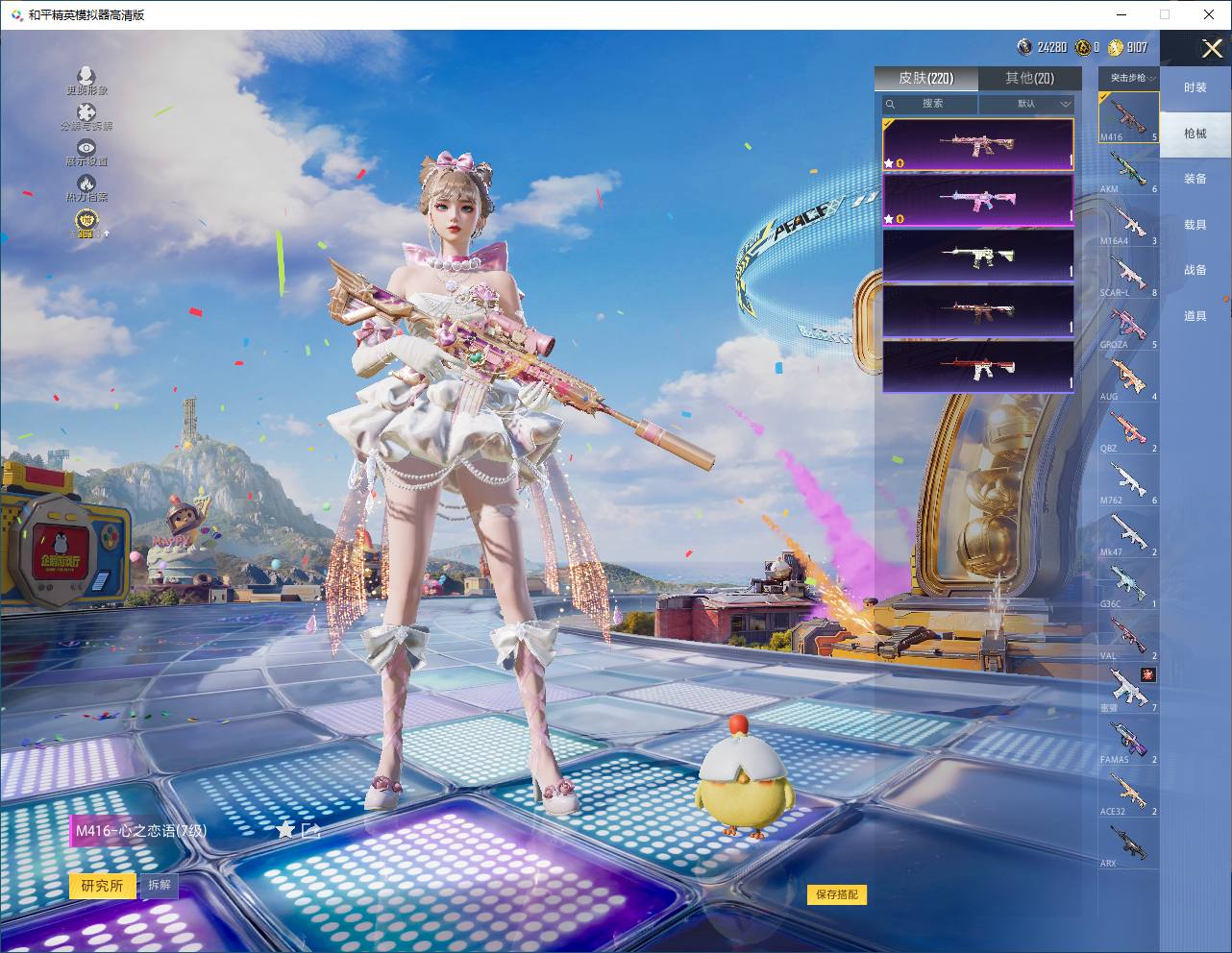Screen dimensions: 1232x953
Task: Select the M16A4 weapon in the rifle list
Action: click(1128, 222)
